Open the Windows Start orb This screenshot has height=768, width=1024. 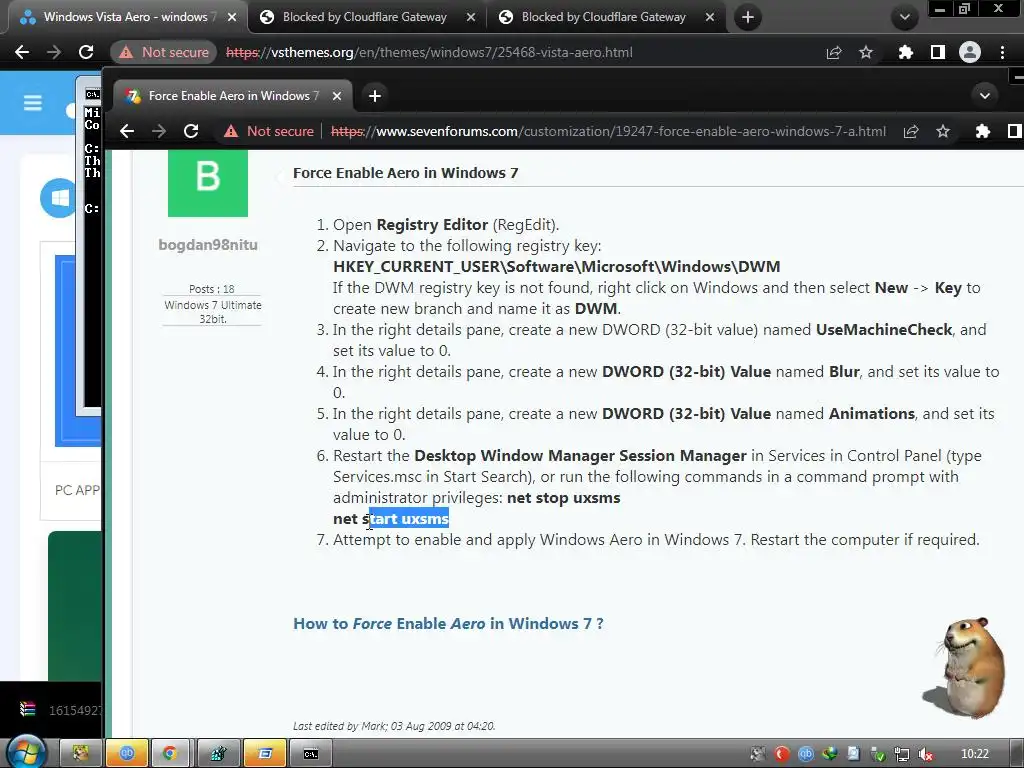(x=27, y=753)
